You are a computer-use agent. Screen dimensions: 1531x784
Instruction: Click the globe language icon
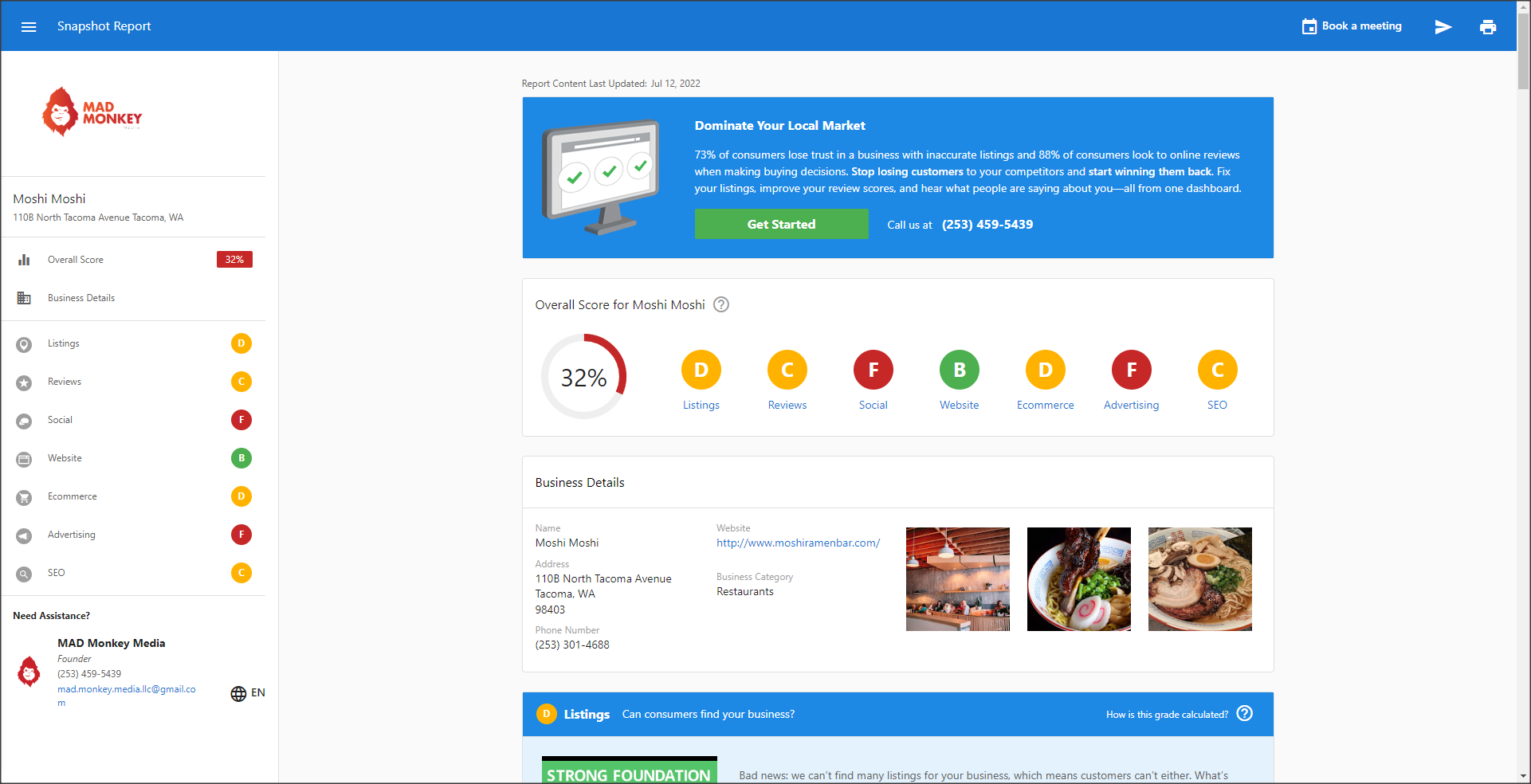pos(238,693)
